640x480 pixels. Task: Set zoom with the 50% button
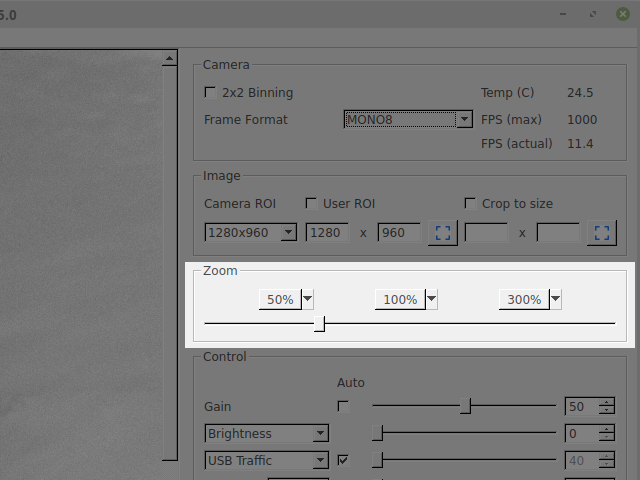[280, 300]
